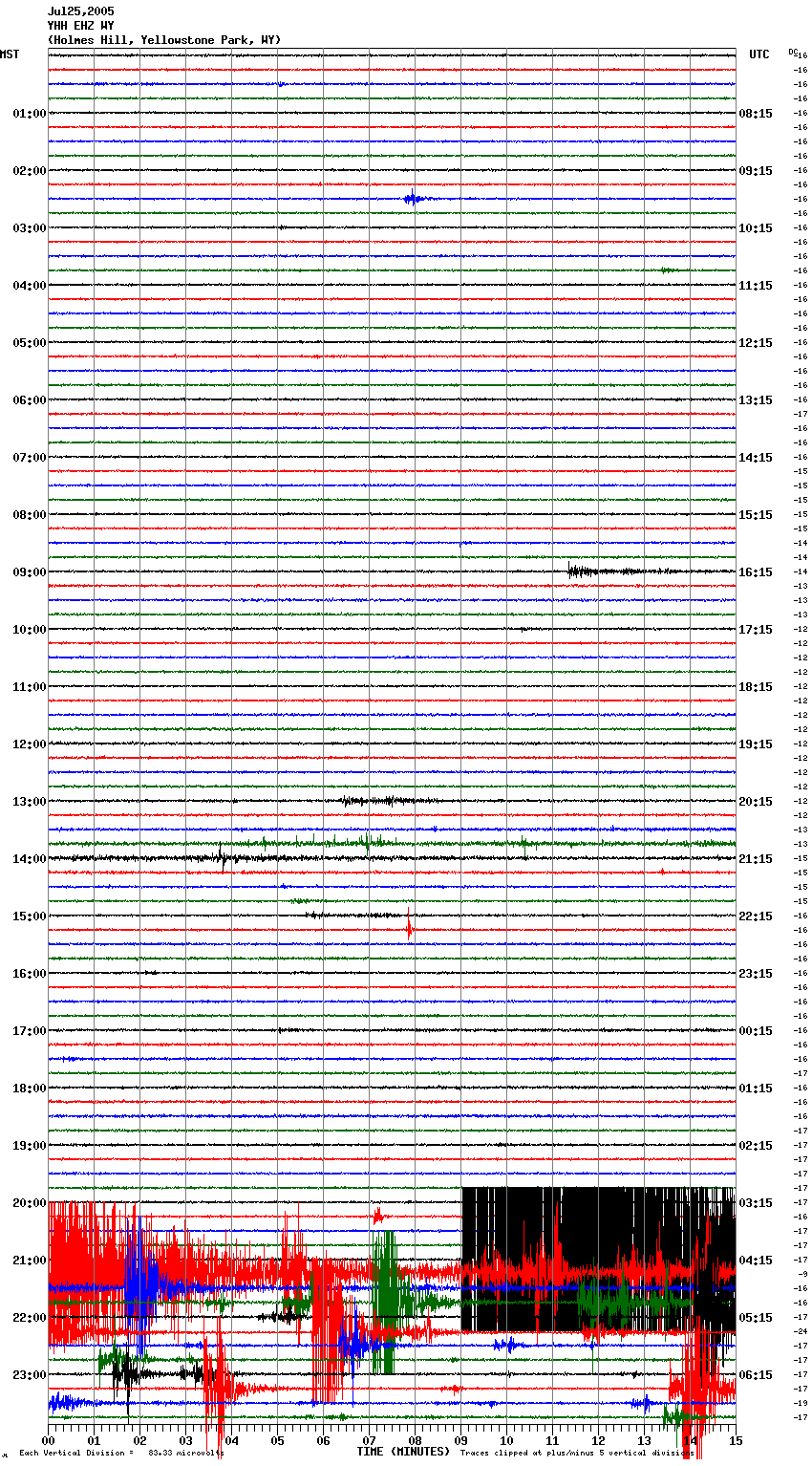
Task: Select the 20:00 MST row label
Action: [x=29, y=1203]
